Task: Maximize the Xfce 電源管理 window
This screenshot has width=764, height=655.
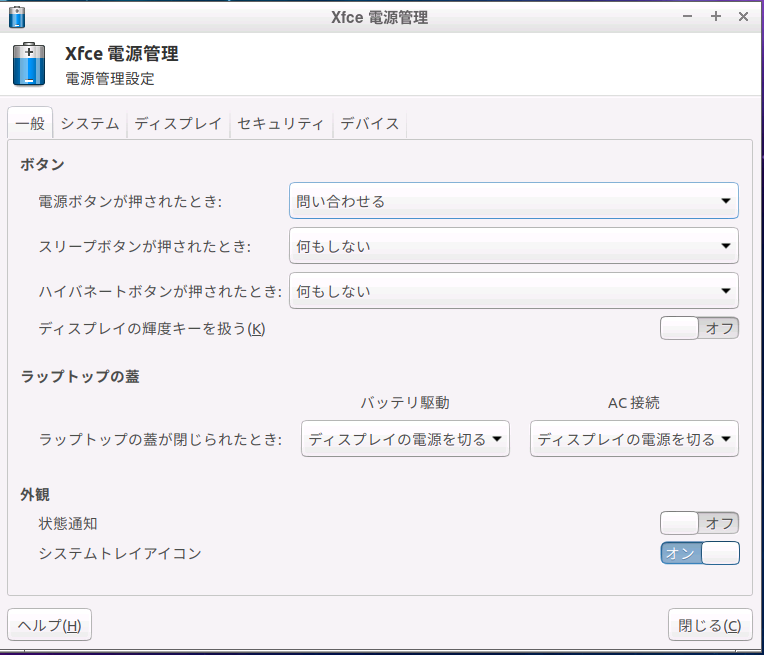Action: (716, 17)
